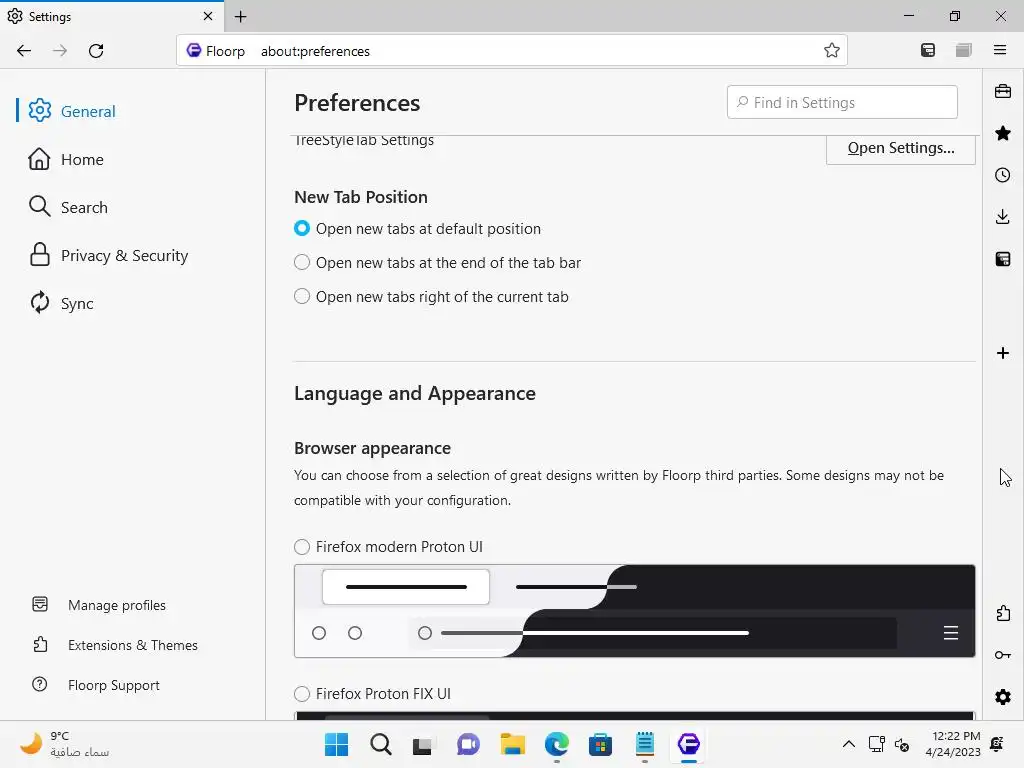Image resolution: width=1024 pixels, height=768 pixels.
Task: Open the panel icon below Downloads in the sidebar
Action: click(x=1003, y=259)
